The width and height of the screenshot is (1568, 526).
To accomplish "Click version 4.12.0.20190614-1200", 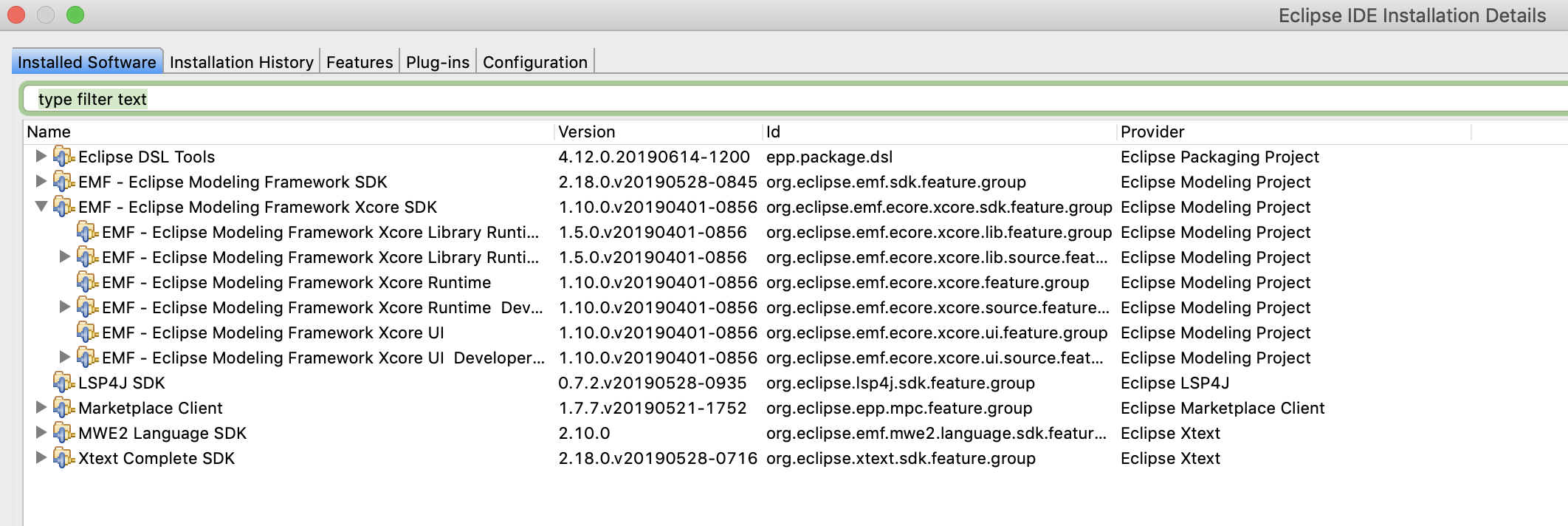I will pyautogui.click(x=654, y=157).
